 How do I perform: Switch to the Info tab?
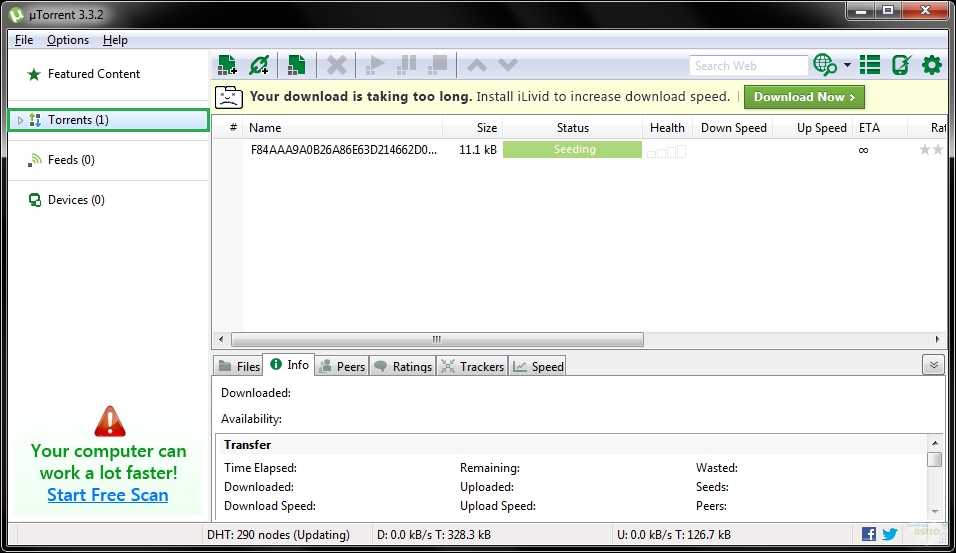[289, 365]
